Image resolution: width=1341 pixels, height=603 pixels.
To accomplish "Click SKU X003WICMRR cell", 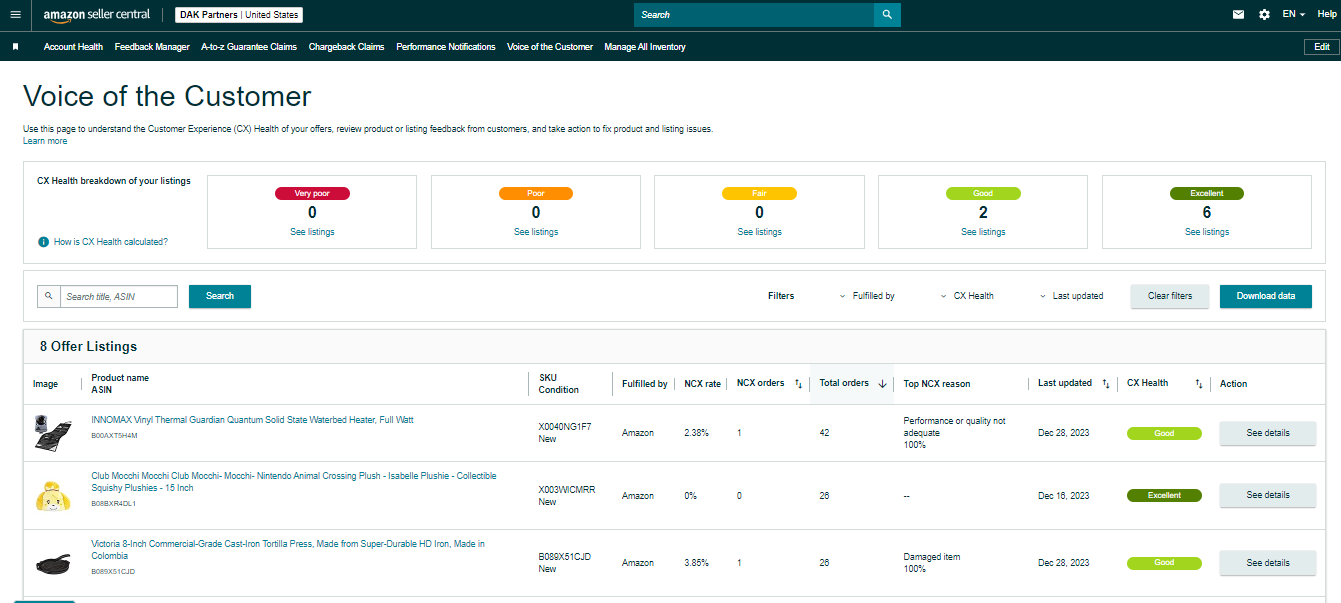I will (567, 489).
